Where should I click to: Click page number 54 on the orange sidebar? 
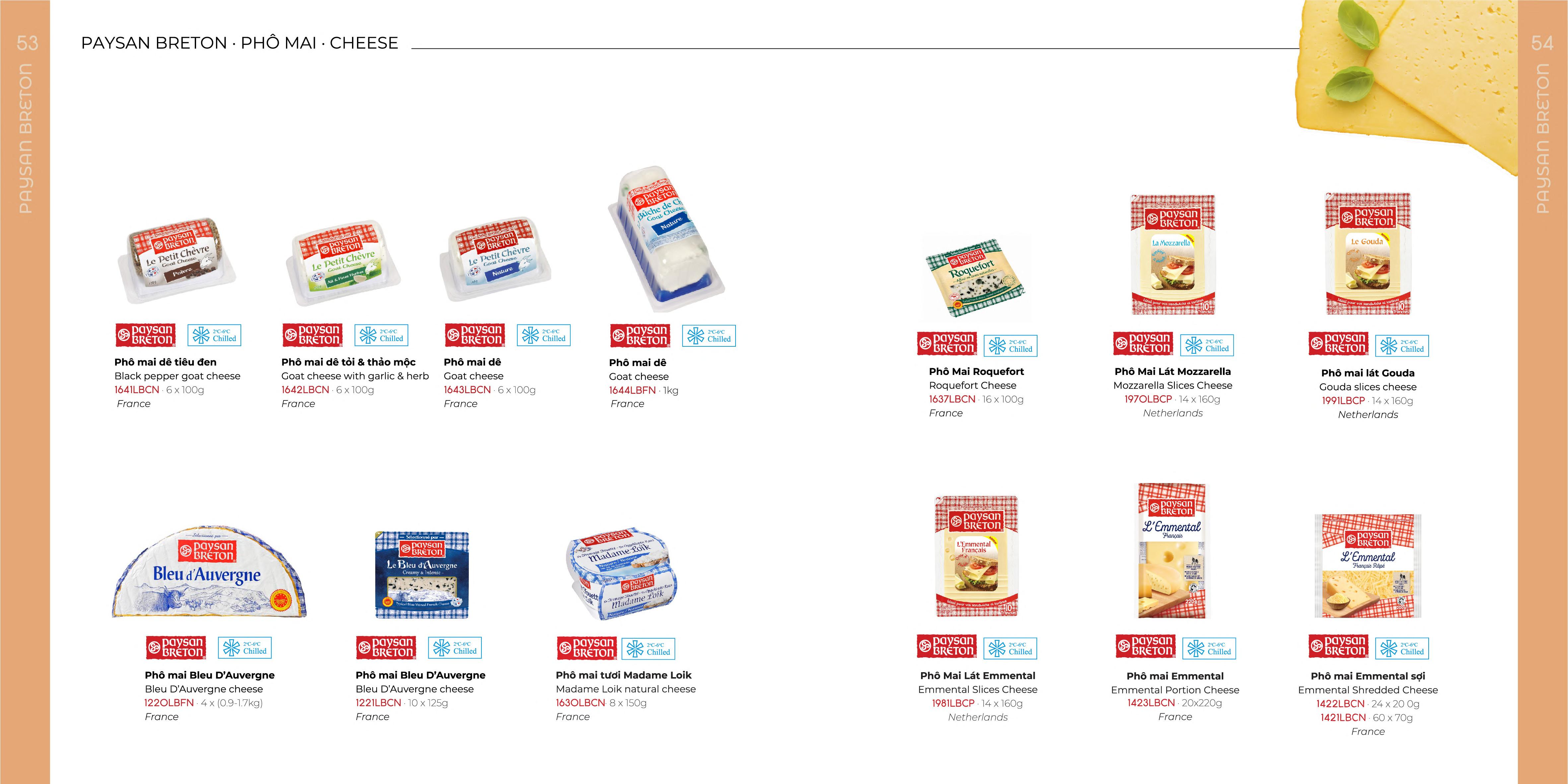(x=1542, y=42)
